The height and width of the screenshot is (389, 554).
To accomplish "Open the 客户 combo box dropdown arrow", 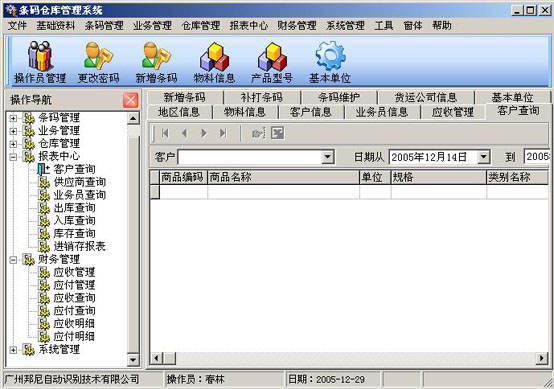I will [x=328, y=157].
